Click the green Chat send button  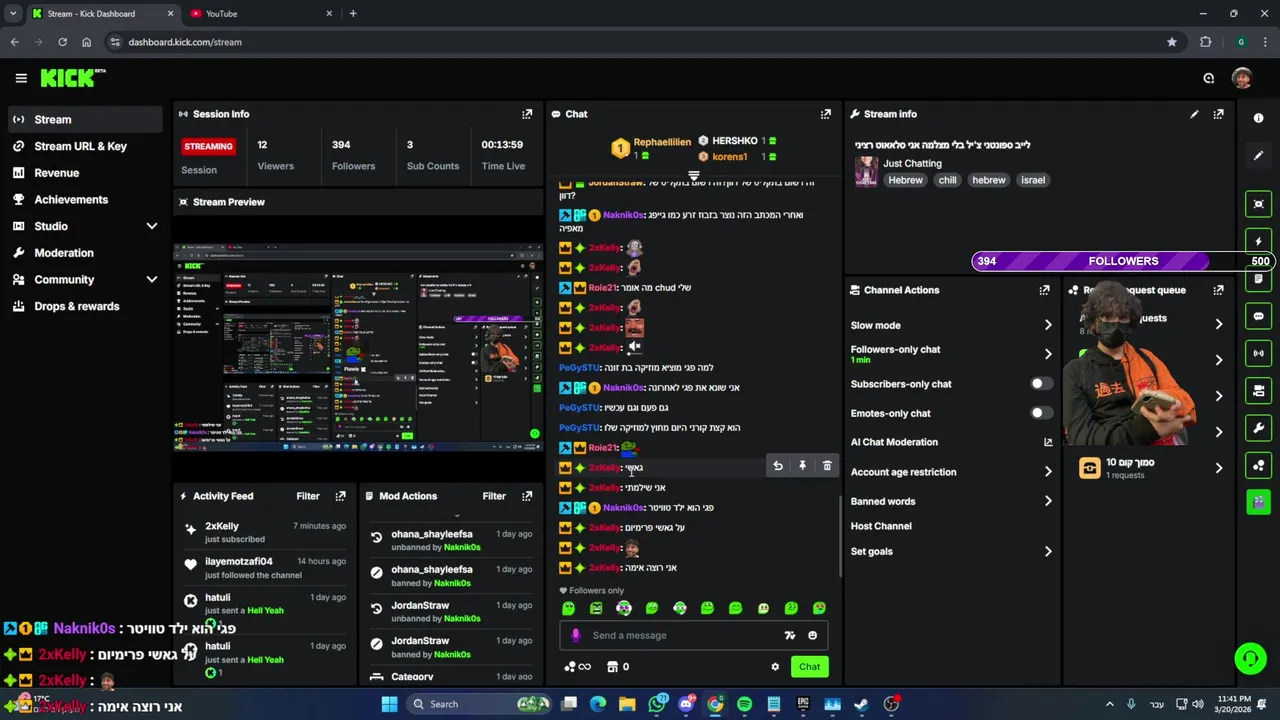(x=809, y=667)
